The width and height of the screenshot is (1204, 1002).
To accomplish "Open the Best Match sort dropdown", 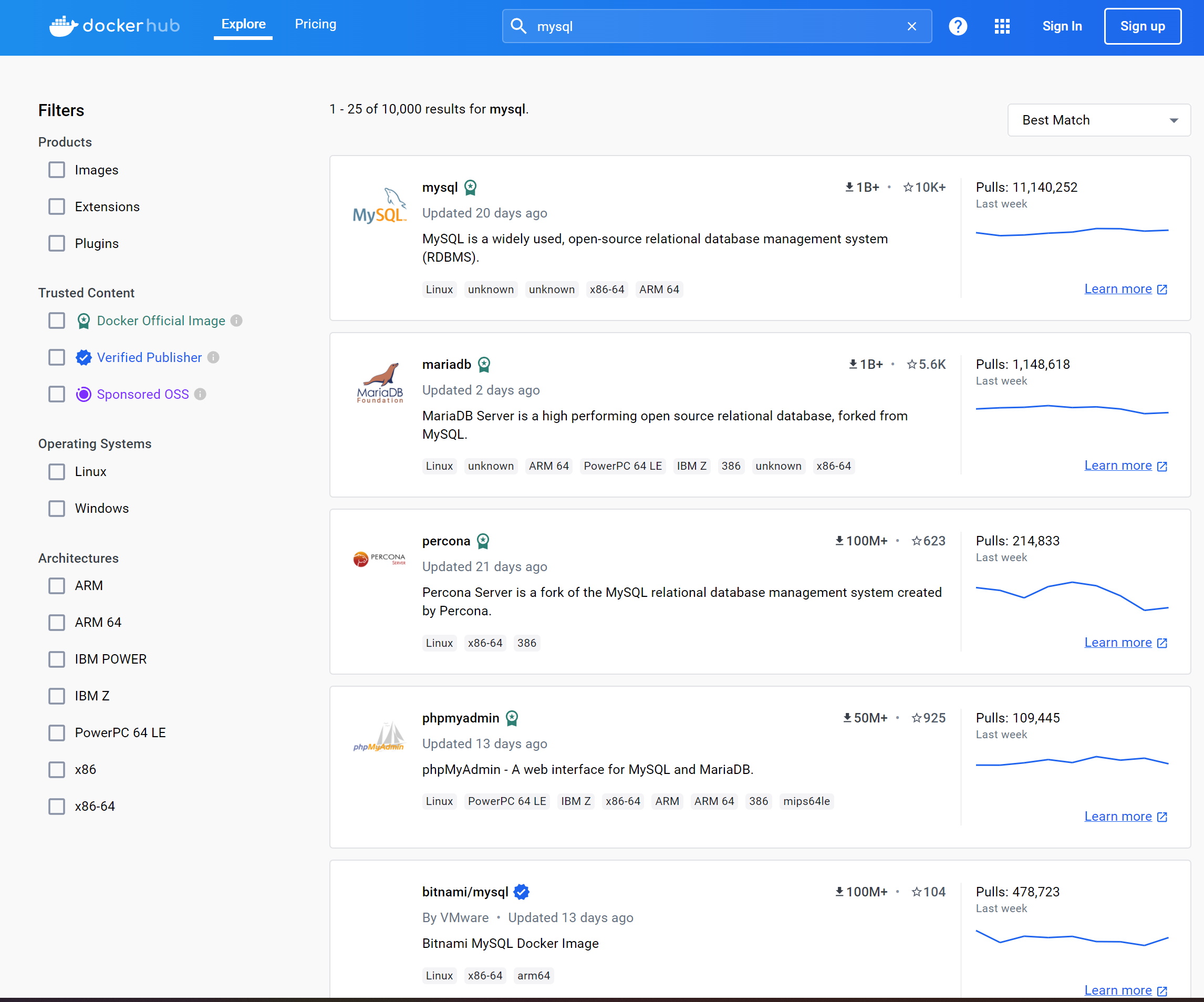I will click(x=1098, y=120).
